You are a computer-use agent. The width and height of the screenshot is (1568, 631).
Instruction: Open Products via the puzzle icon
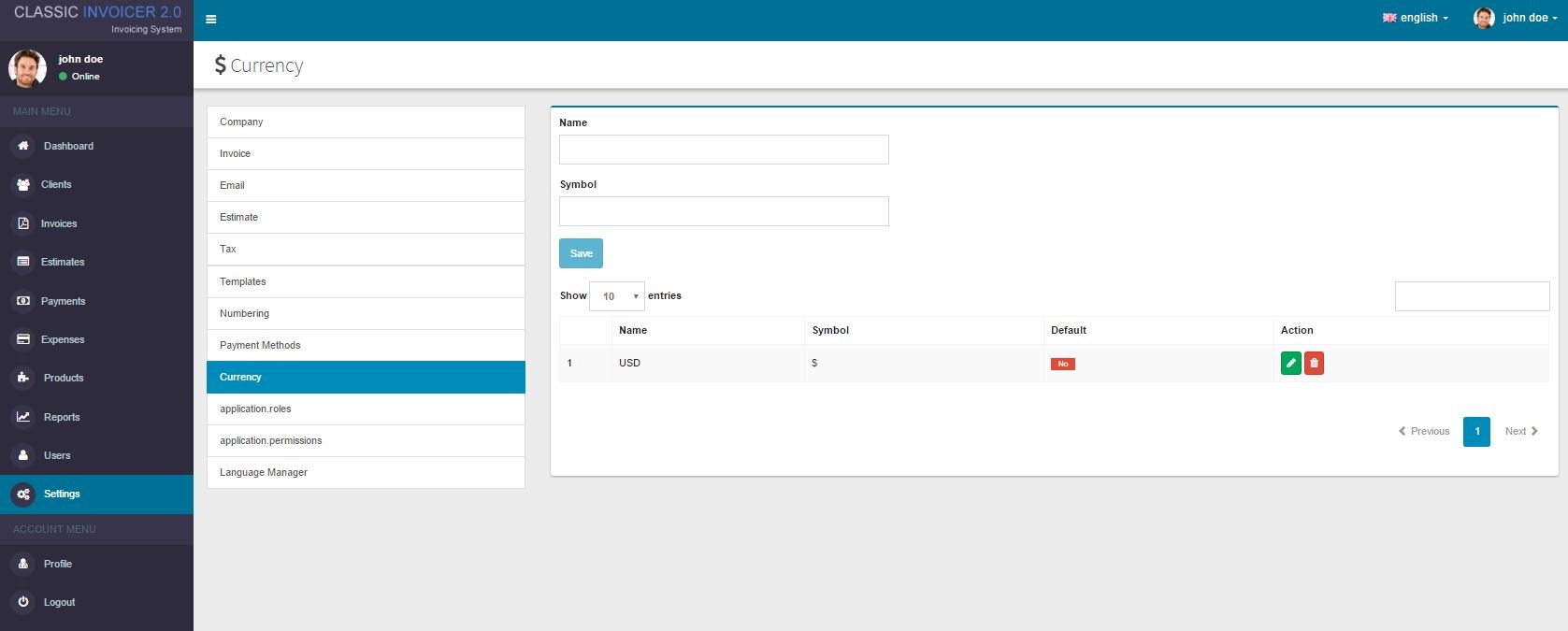click(x=23, y=378)
